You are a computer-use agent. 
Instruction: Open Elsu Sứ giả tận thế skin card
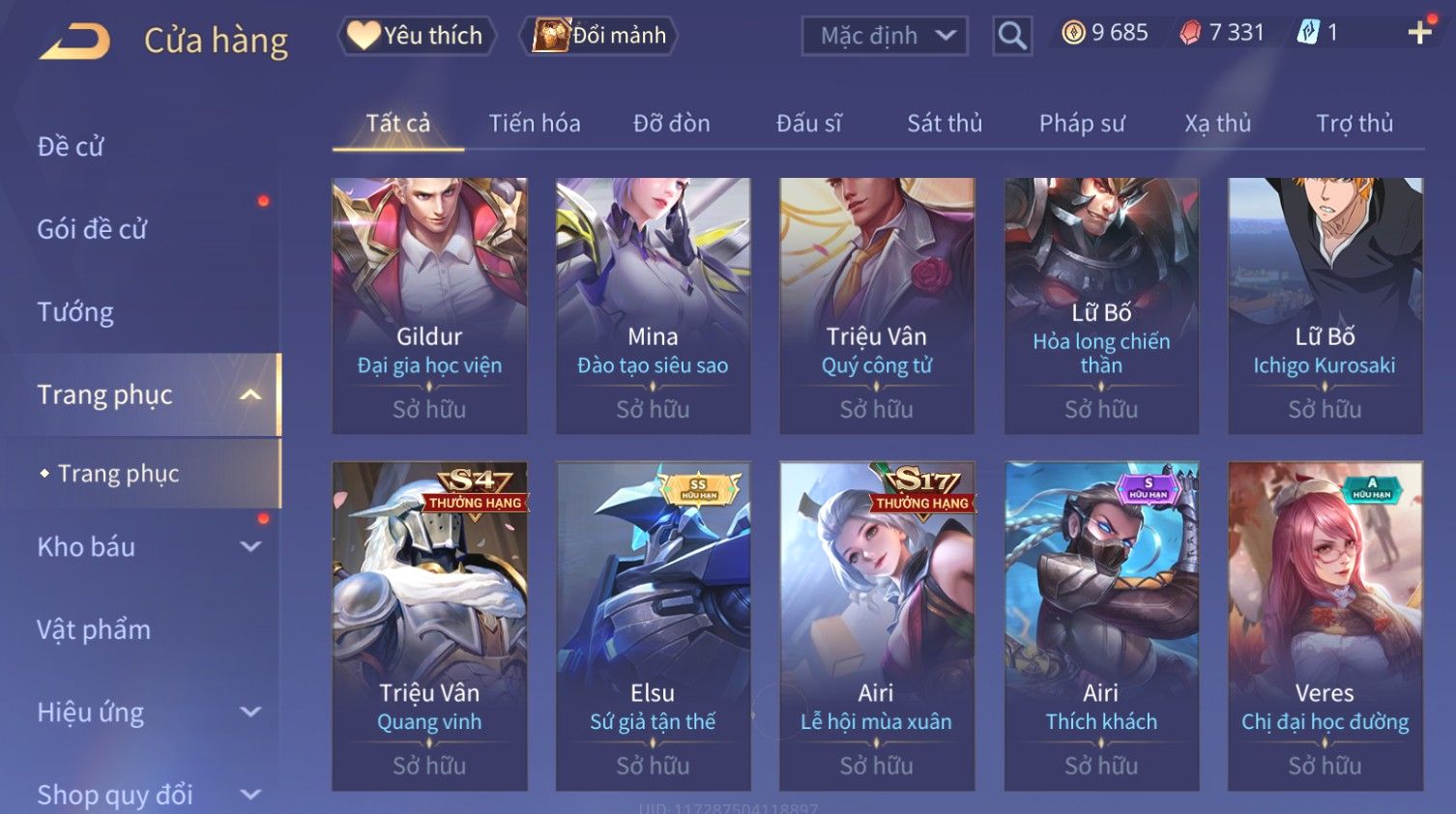(653, 626)
